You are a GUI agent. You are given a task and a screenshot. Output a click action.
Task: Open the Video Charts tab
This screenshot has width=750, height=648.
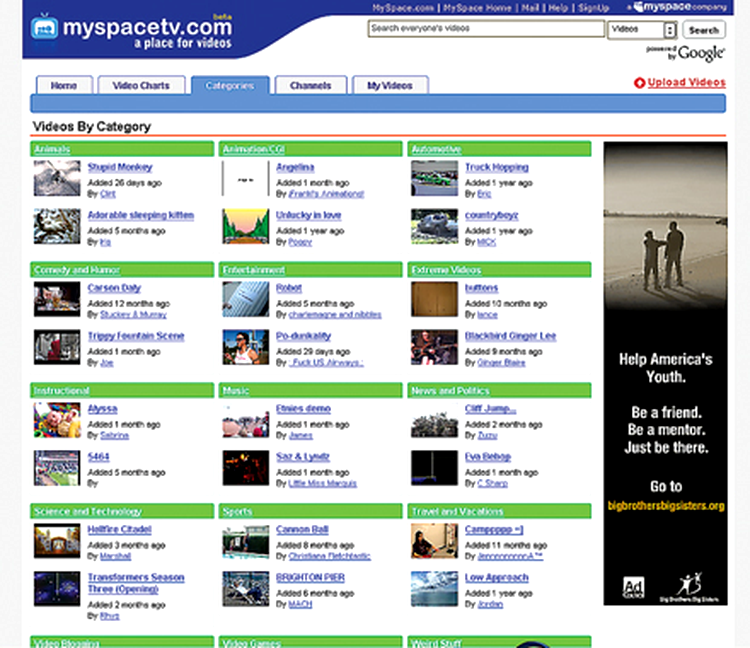tap(141, 85)
